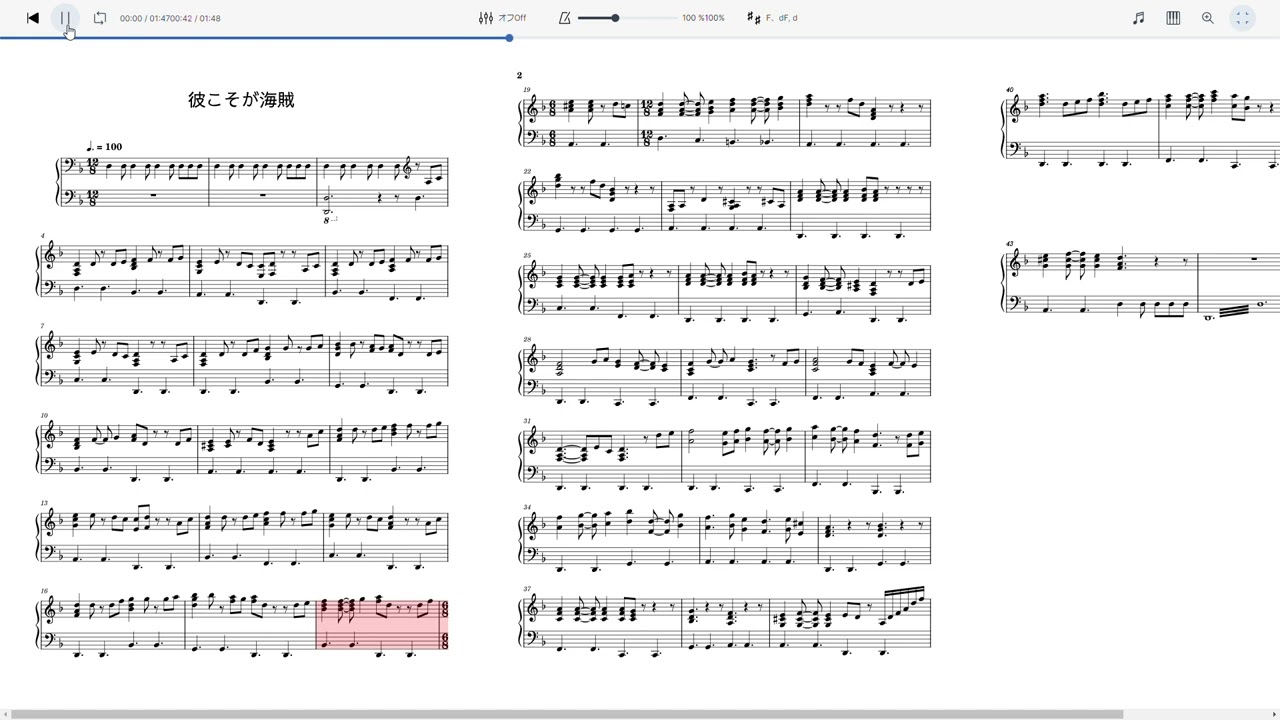Click the オフ Off mixer label
The height and width of the screenshot is (720, 1280).
click(x=512, y=18)
